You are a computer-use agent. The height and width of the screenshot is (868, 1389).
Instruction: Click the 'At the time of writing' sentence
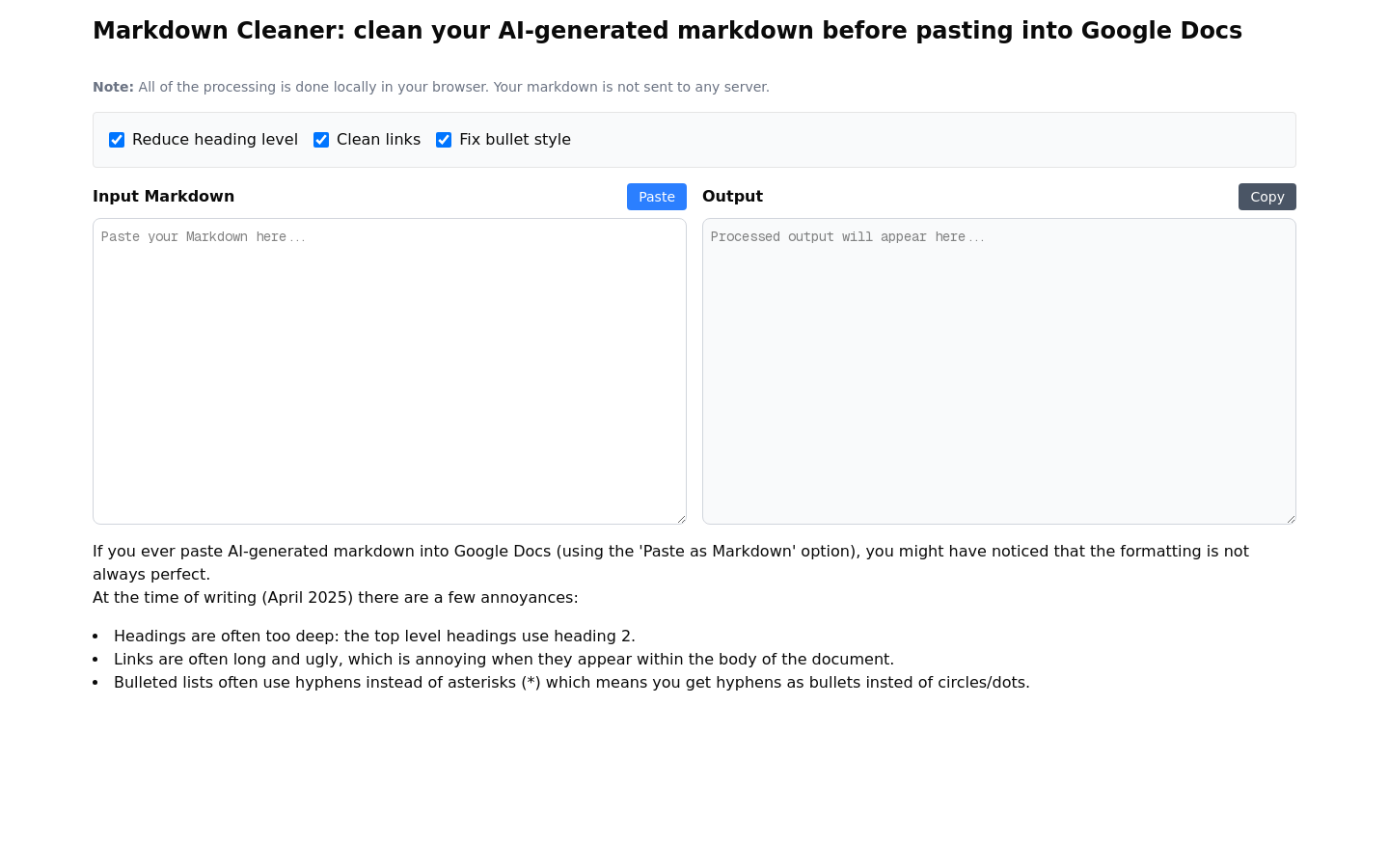click(x=336, y=598)
